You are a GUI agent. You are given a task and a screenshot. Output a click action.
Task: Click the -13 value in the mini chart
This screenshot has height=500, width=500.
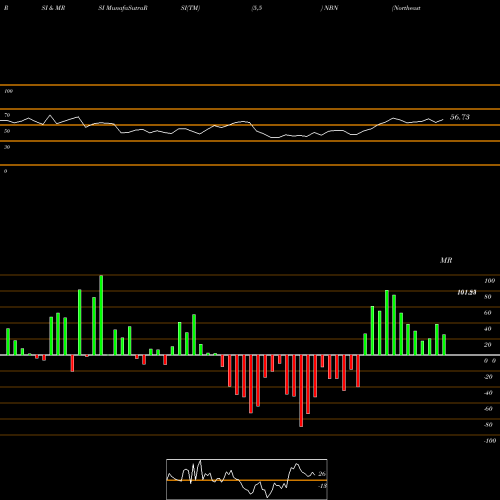(x=322, y=486)
